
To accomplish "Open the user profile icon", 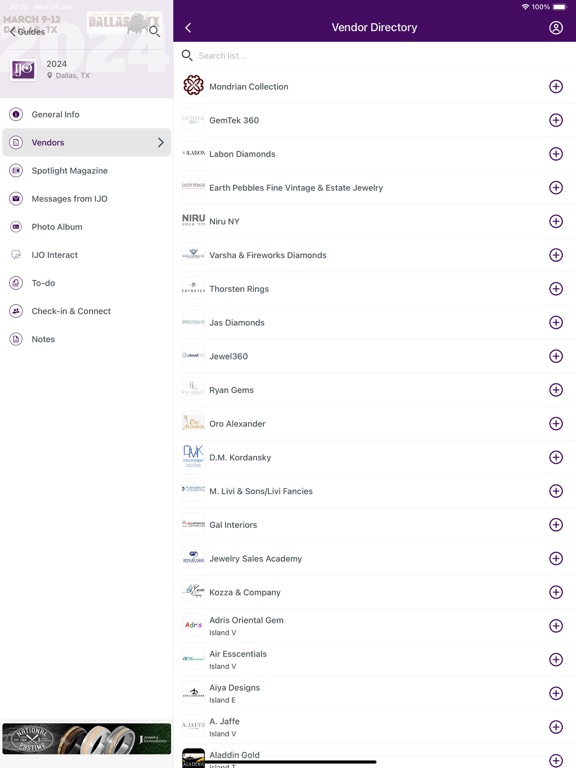I will point(555,27).
